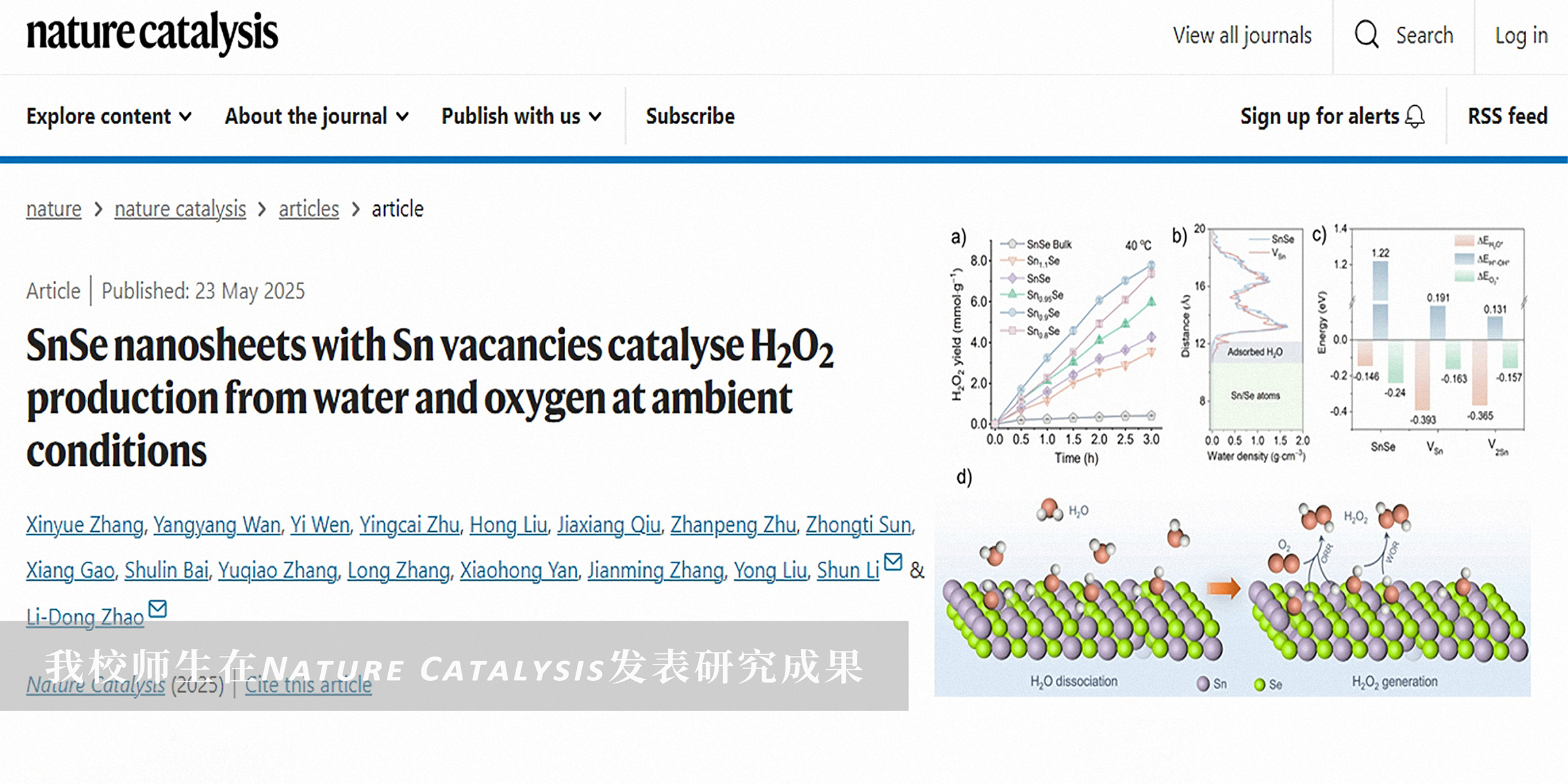Click the Nature Catalysis logo
The width and height of the screenshot is (1568, 784).
[x=152, y=33]
